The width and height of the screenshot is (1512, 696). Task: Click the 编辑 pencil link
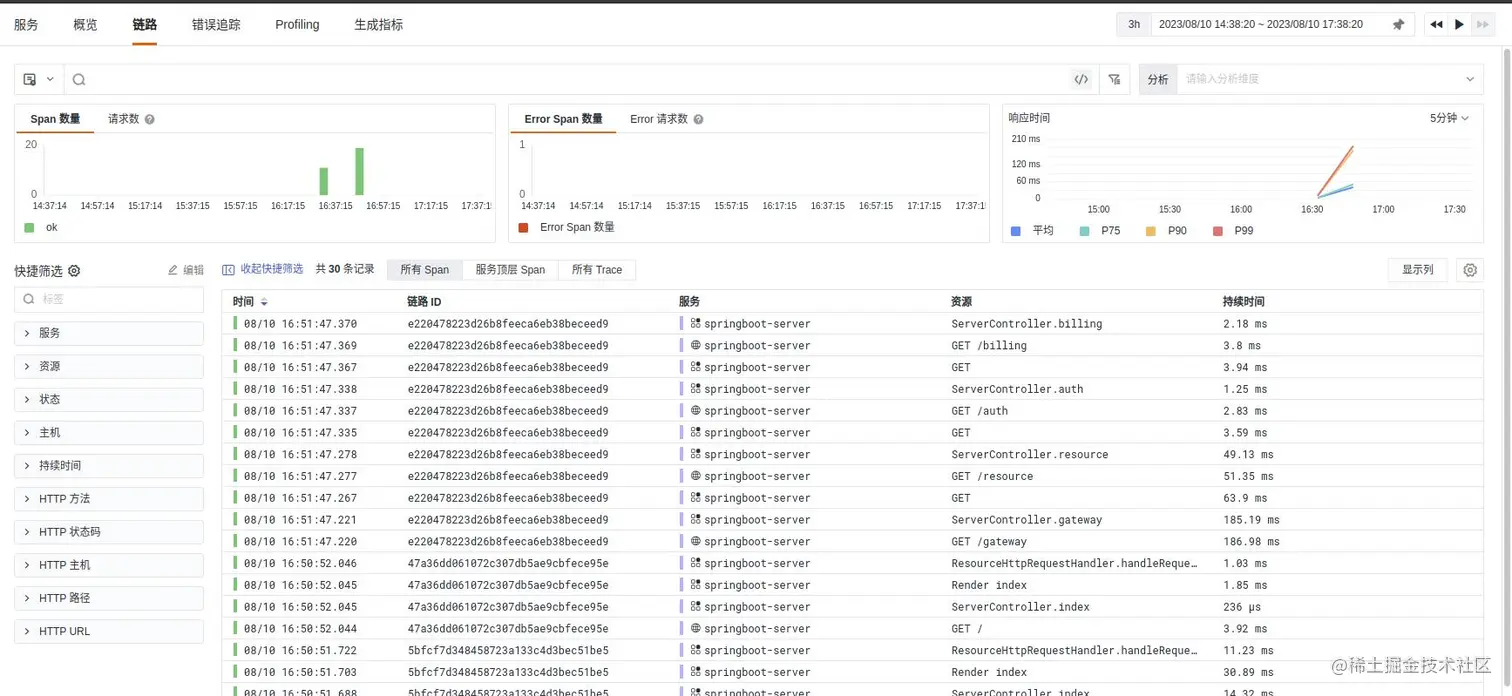[186, 270]
